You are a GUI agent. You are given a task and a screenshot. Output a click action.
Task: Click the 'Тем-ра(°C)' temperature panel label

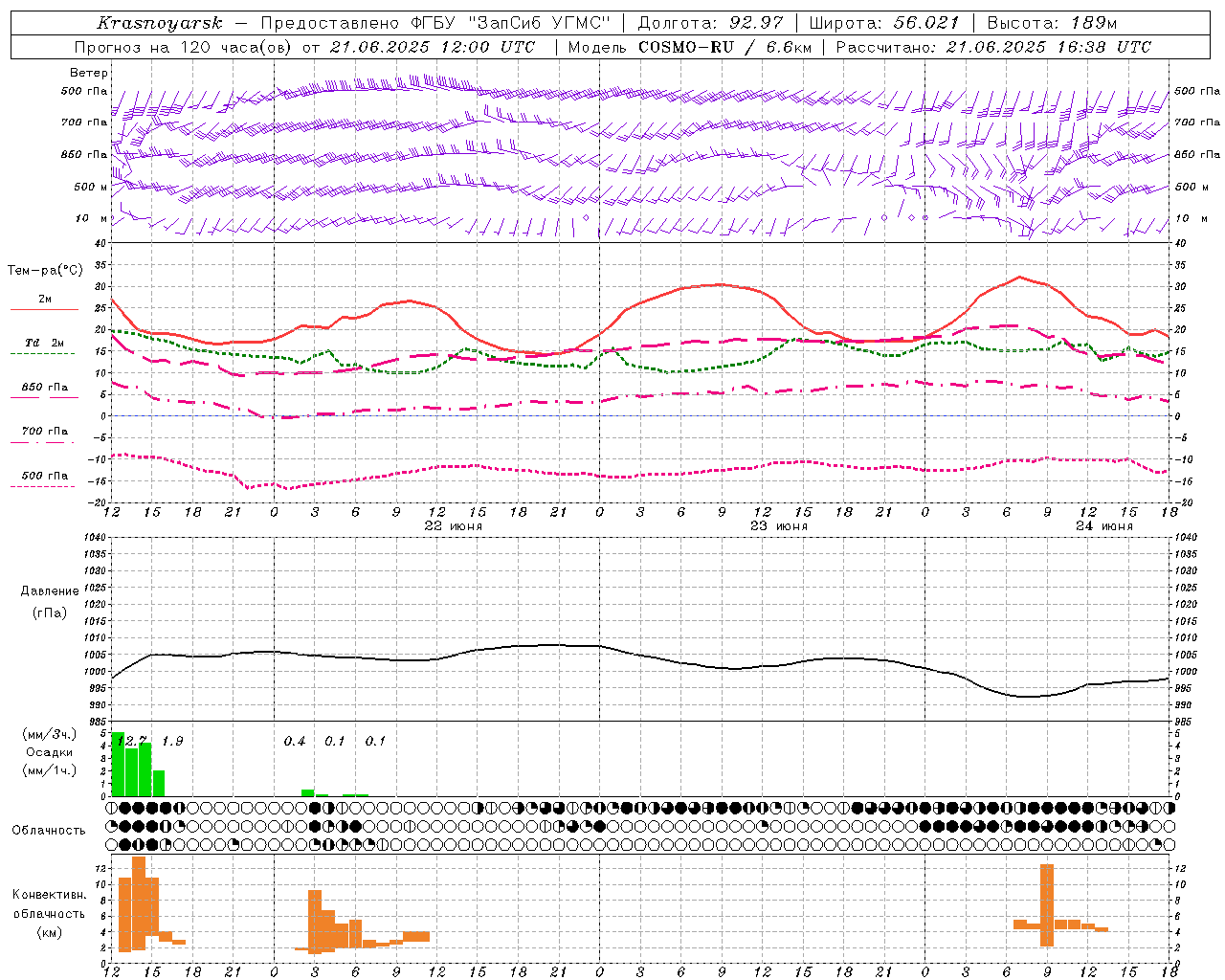(45, 271)
